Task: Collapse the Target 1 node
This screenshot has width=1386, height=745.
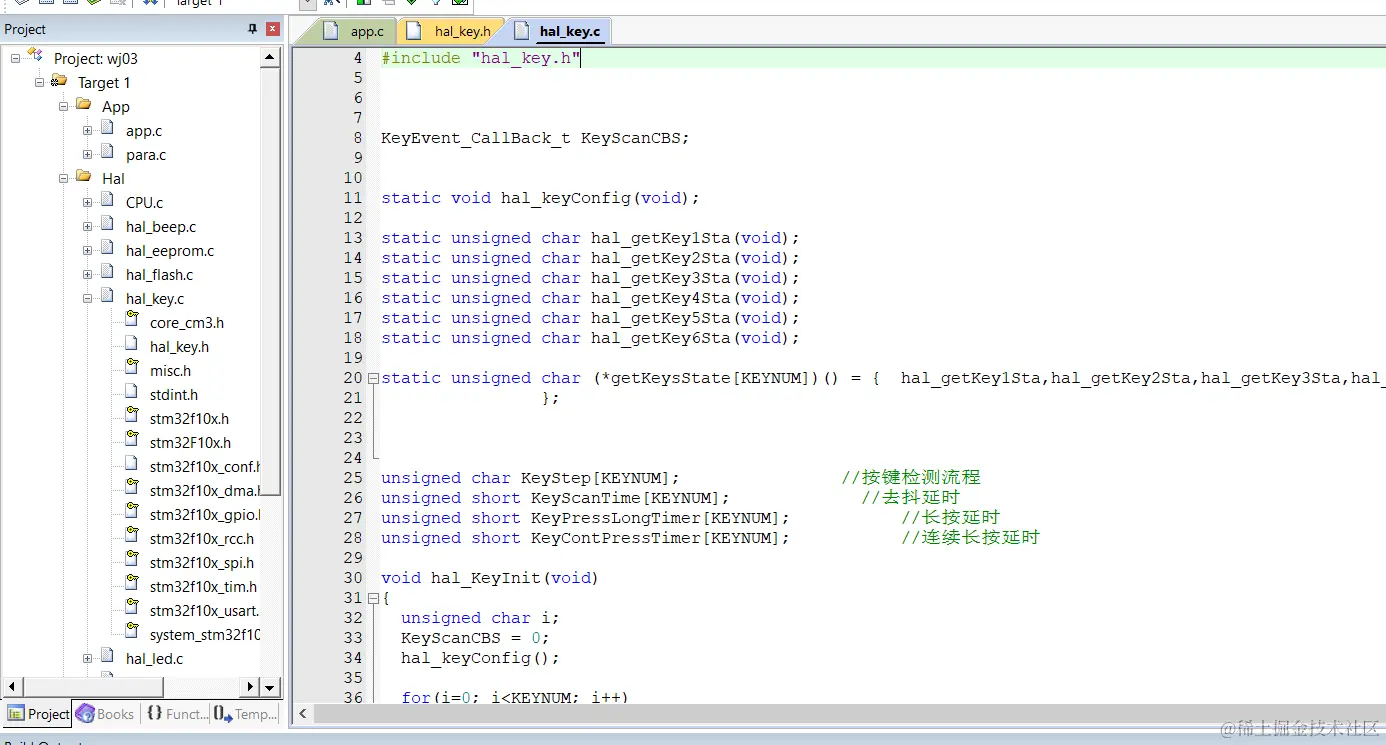Action: click(39, 82)
